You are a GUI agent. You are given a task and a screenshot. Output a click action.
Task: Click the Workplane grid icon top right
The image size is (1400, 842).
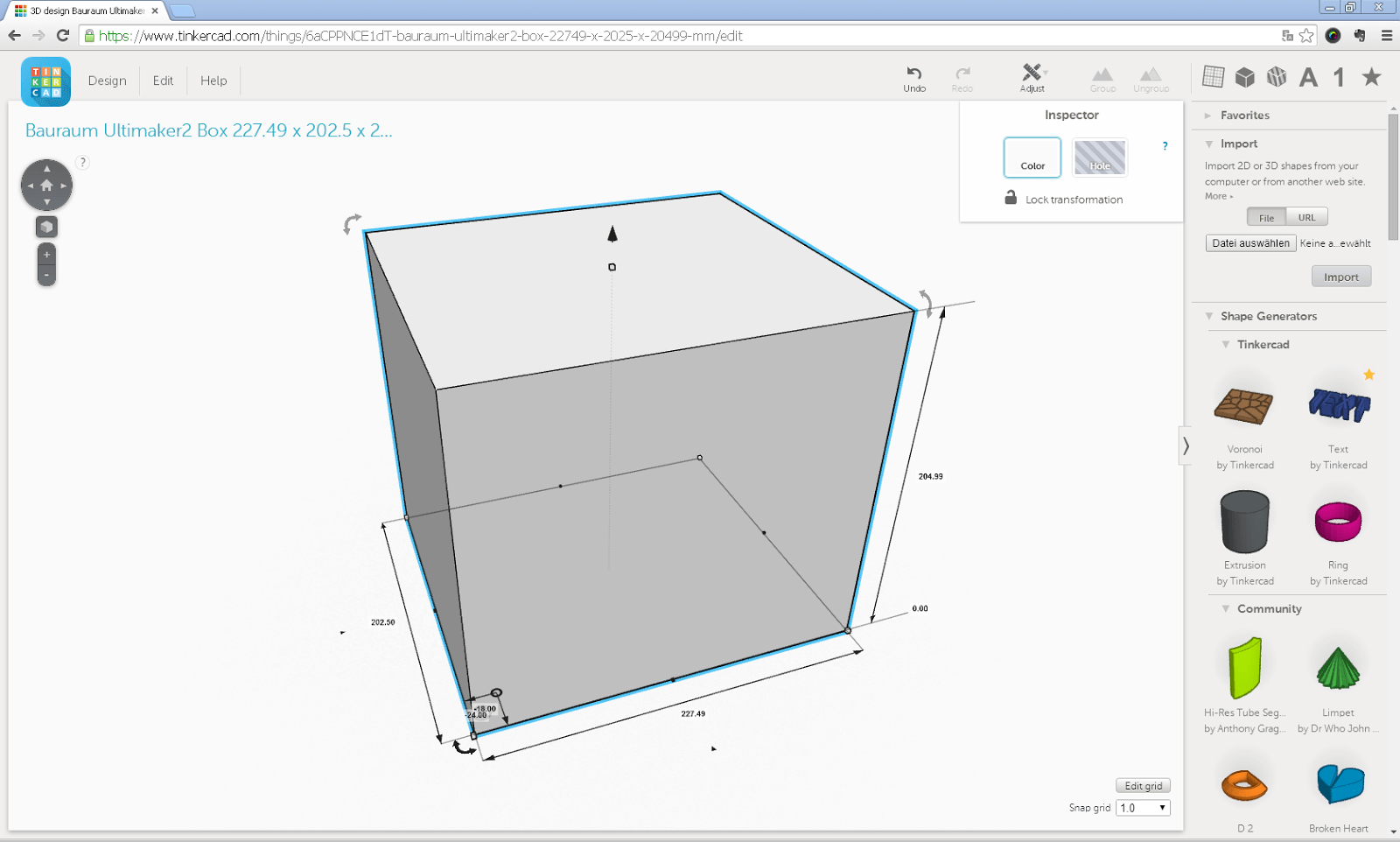(x=1214, y=77)
